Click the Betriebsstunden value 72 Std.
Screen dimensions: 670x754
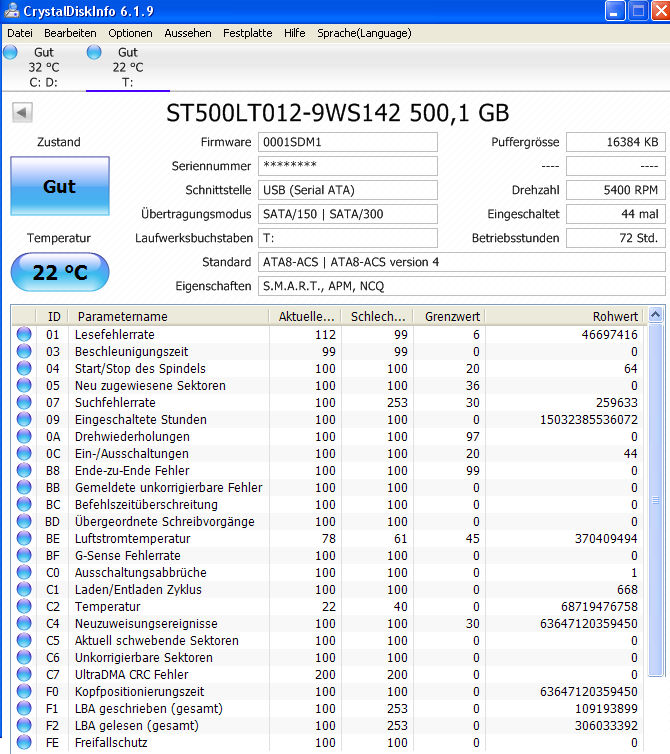click(616, 238)
